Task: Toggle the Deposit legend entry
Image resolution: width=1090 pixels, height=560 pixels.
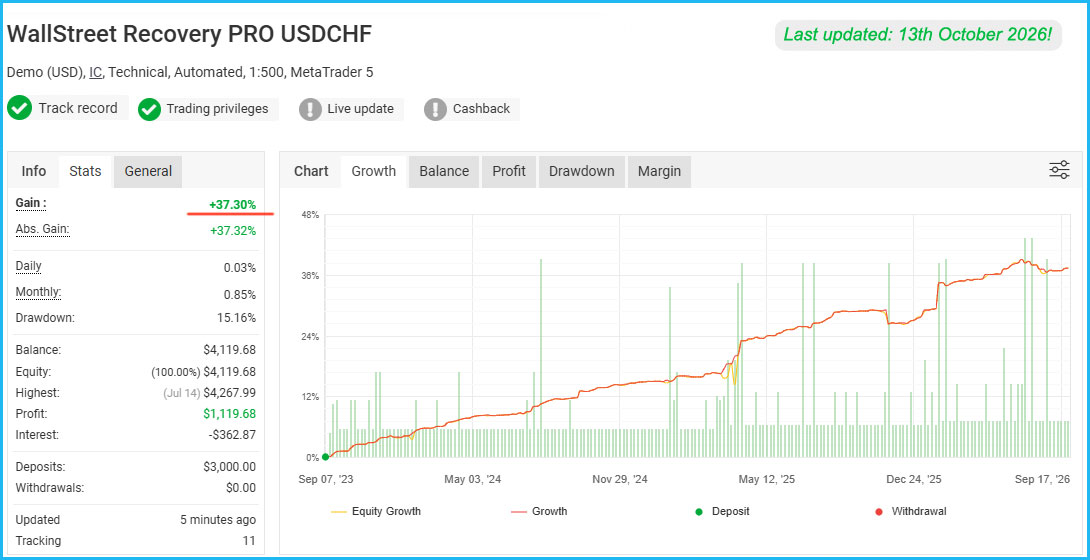Action: coord(722,511)
